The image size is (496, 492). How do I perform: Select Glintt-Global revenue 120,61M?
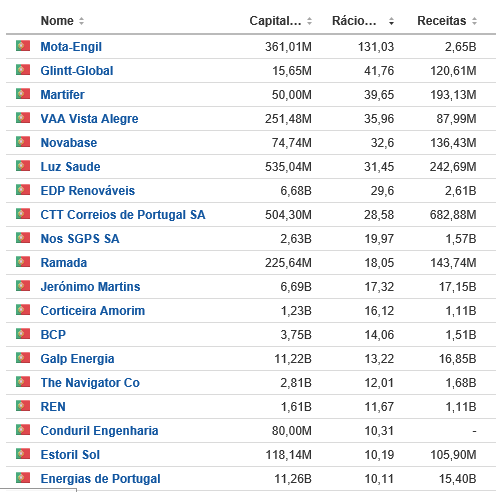point(453,71)
